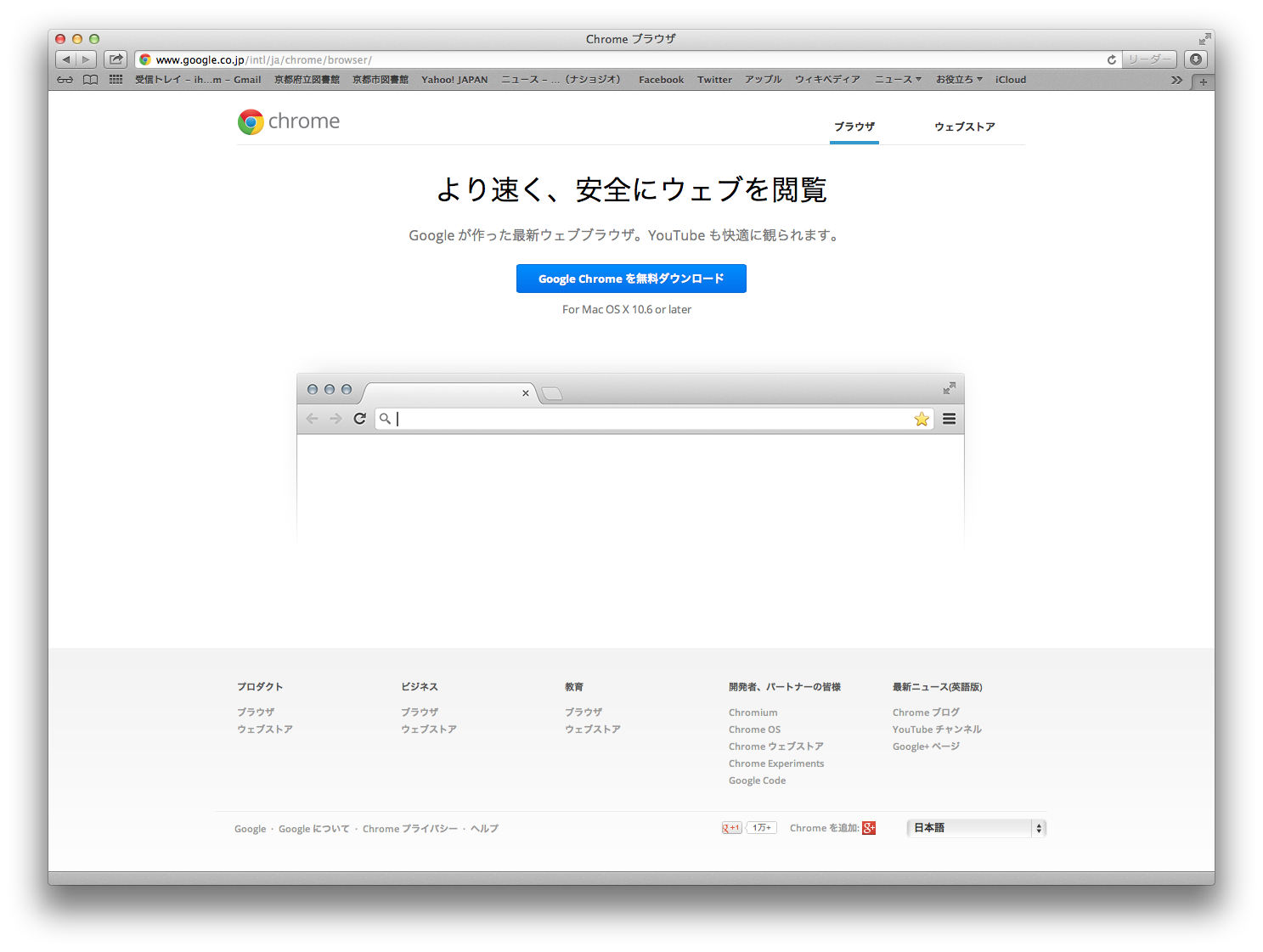This screenshot has width=1263, height=952.
Task: Open the Yahoo! JAPAN bookmark
Action: pyautogui.click(x=454, y=80)
